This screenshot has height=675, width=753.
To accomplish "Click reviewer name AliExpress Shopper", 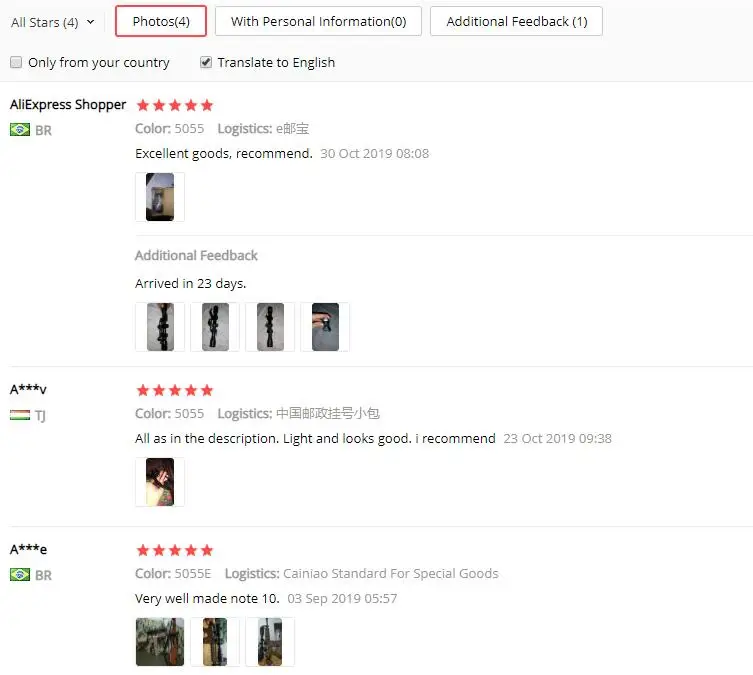I will click(68, 105).
